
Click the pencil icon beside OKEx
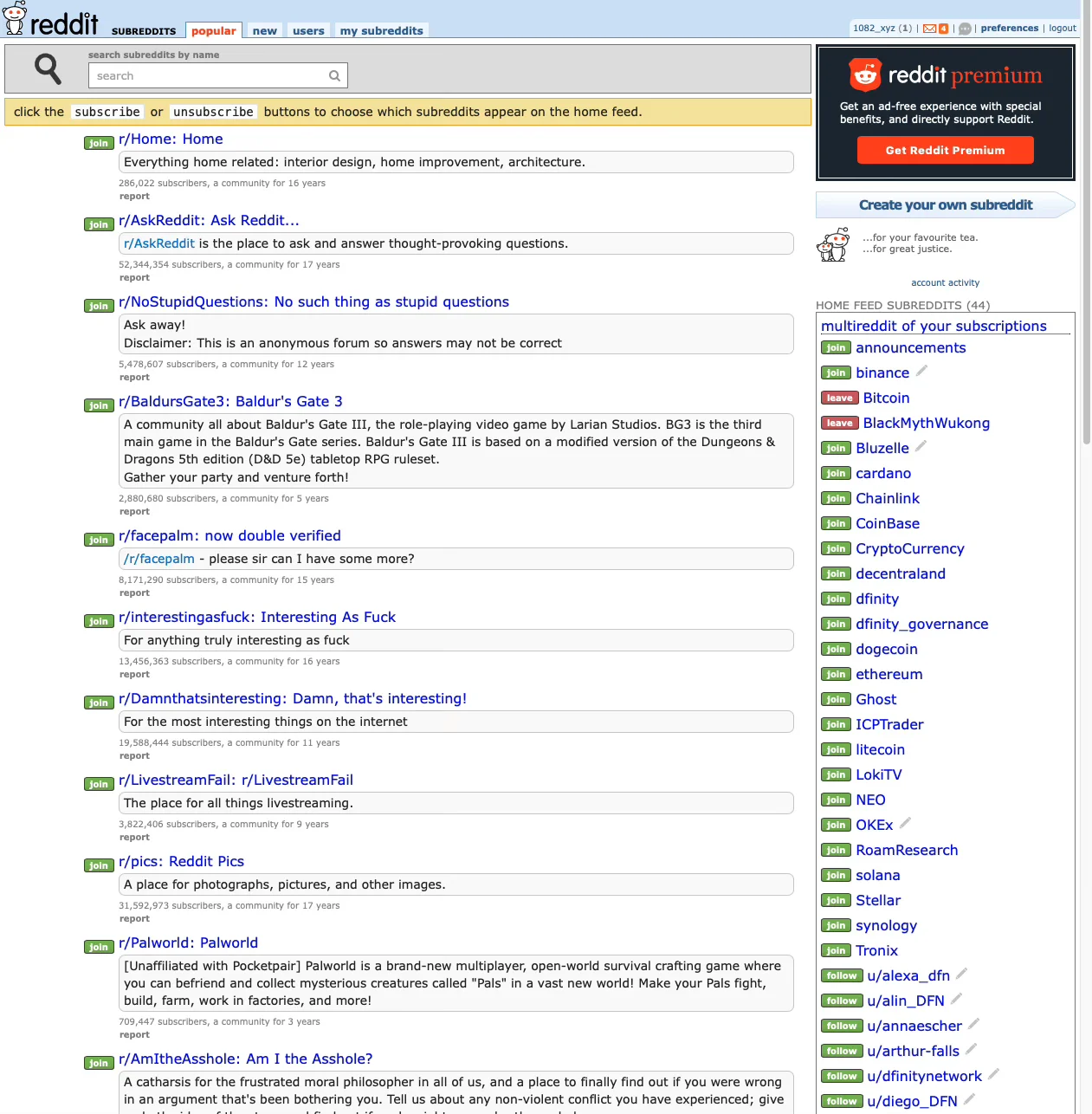click(x=905, y=824)
